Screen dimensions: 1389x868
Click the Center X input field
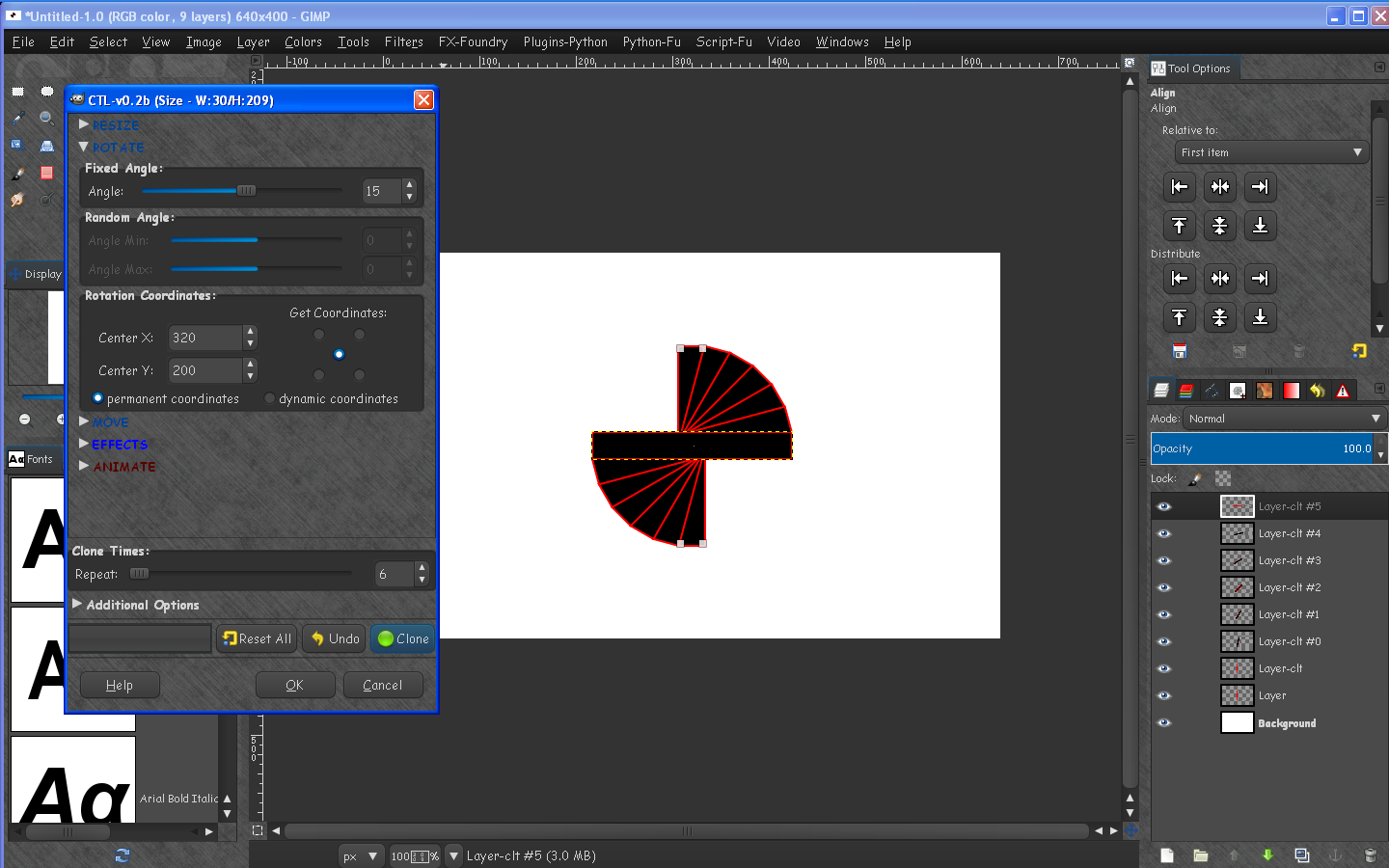pyautogui.click(x=205, y=338)
